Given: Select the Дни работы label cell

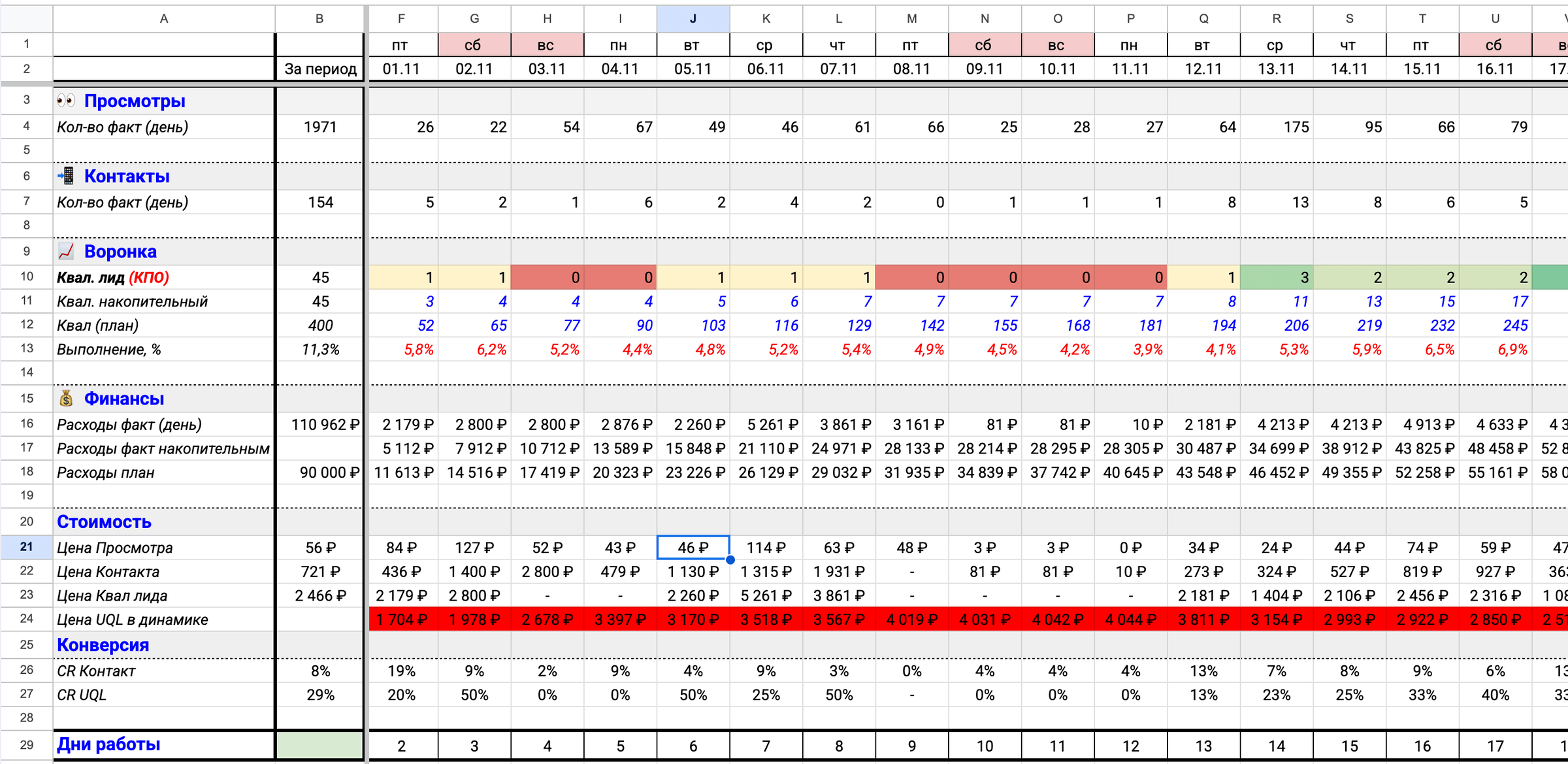Looking at the screenshot, I should pos(108,744).
